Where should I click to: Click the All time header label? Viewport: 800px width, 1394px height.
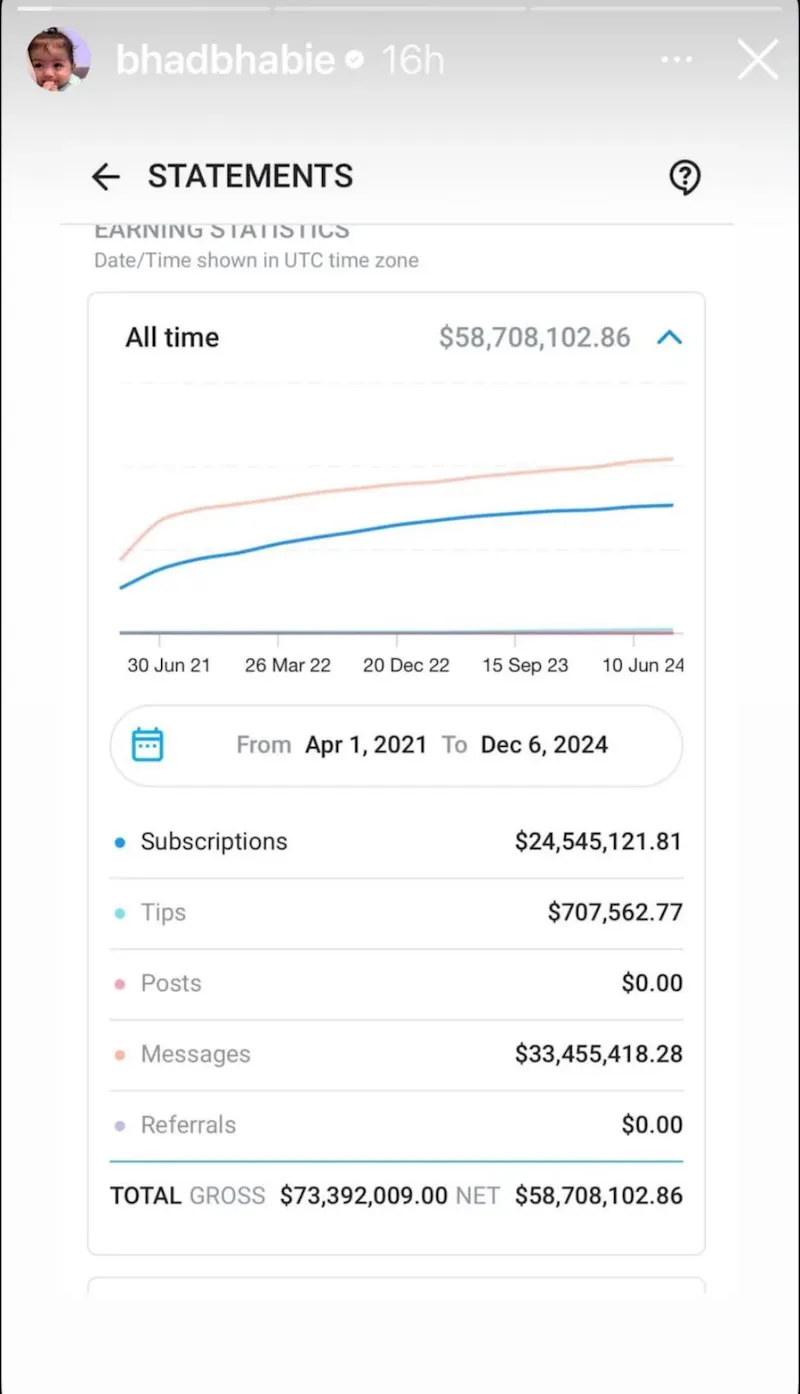pyautogui.click(x=172, y=338)
